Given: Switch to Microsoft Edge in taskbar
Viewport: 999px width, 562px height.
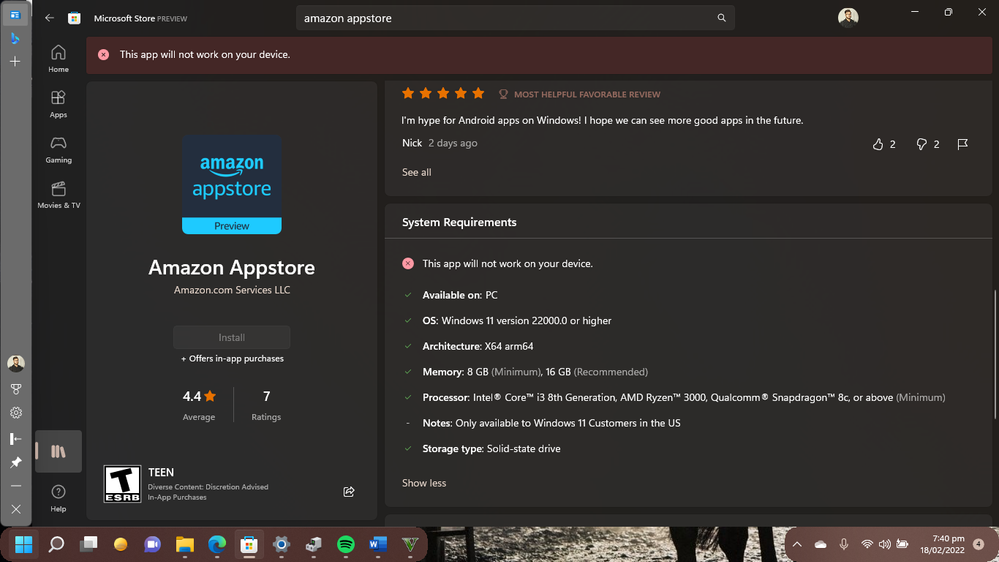Looking at the screenshot, I should pyautogui.click(x=217, y=544).
